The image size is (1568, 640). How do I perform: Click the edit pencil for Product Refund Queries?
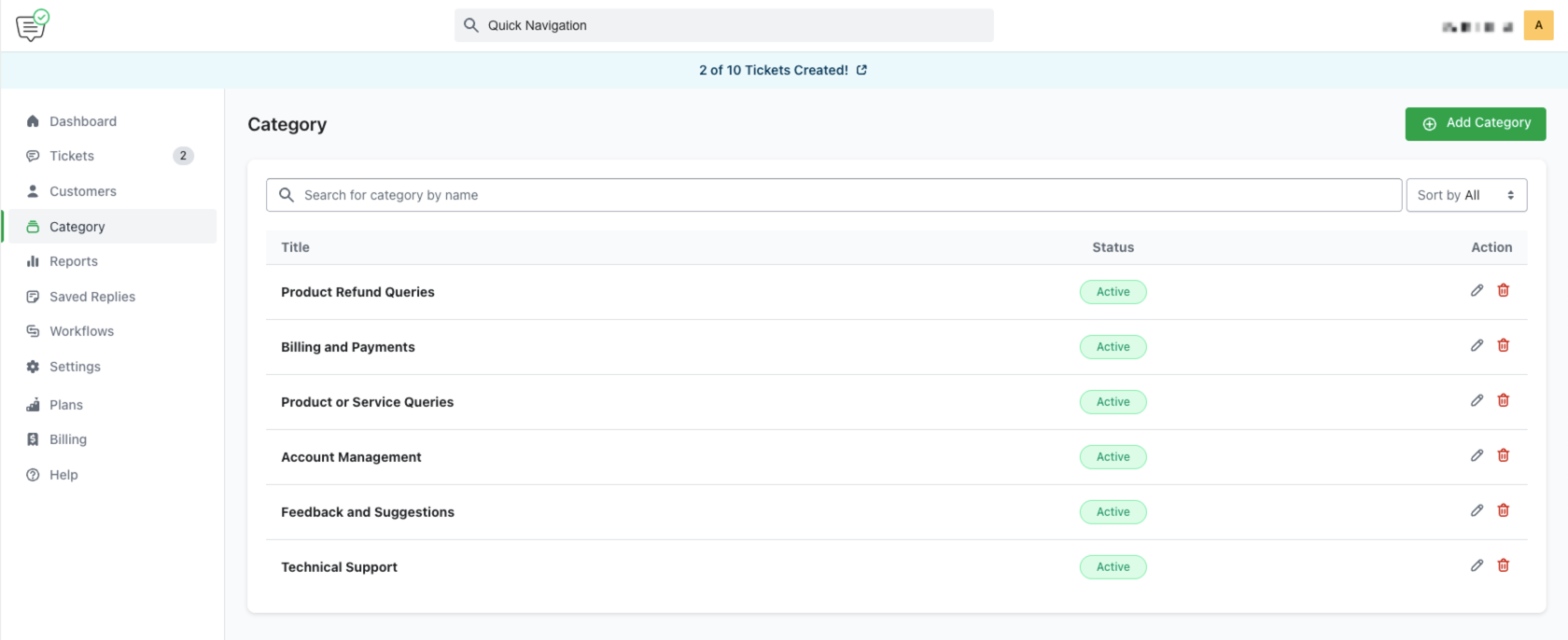click(x=1477, y=290)
